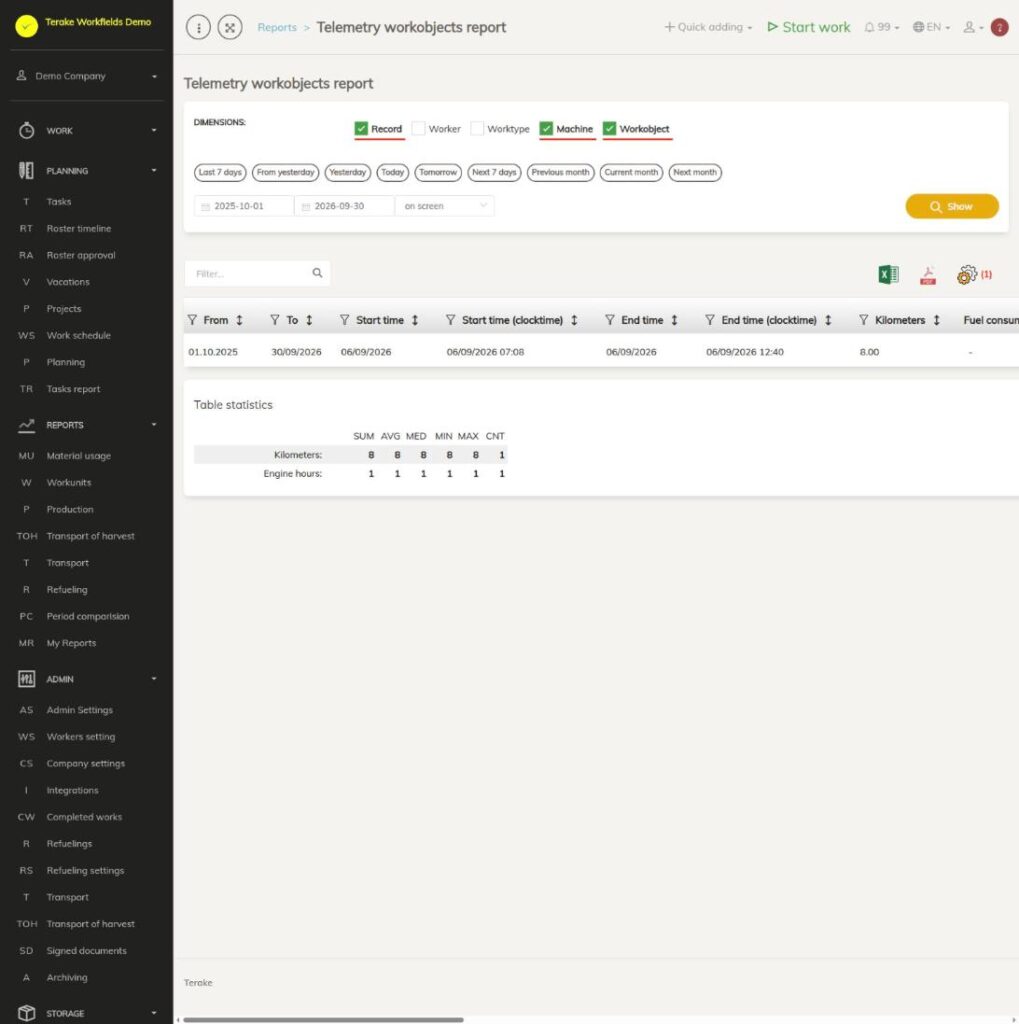Viewport: 1019px width, 1024px height.
Task: Click the Reports breadcrumb link
Action: pyautogui.click(x=277, y=27)
